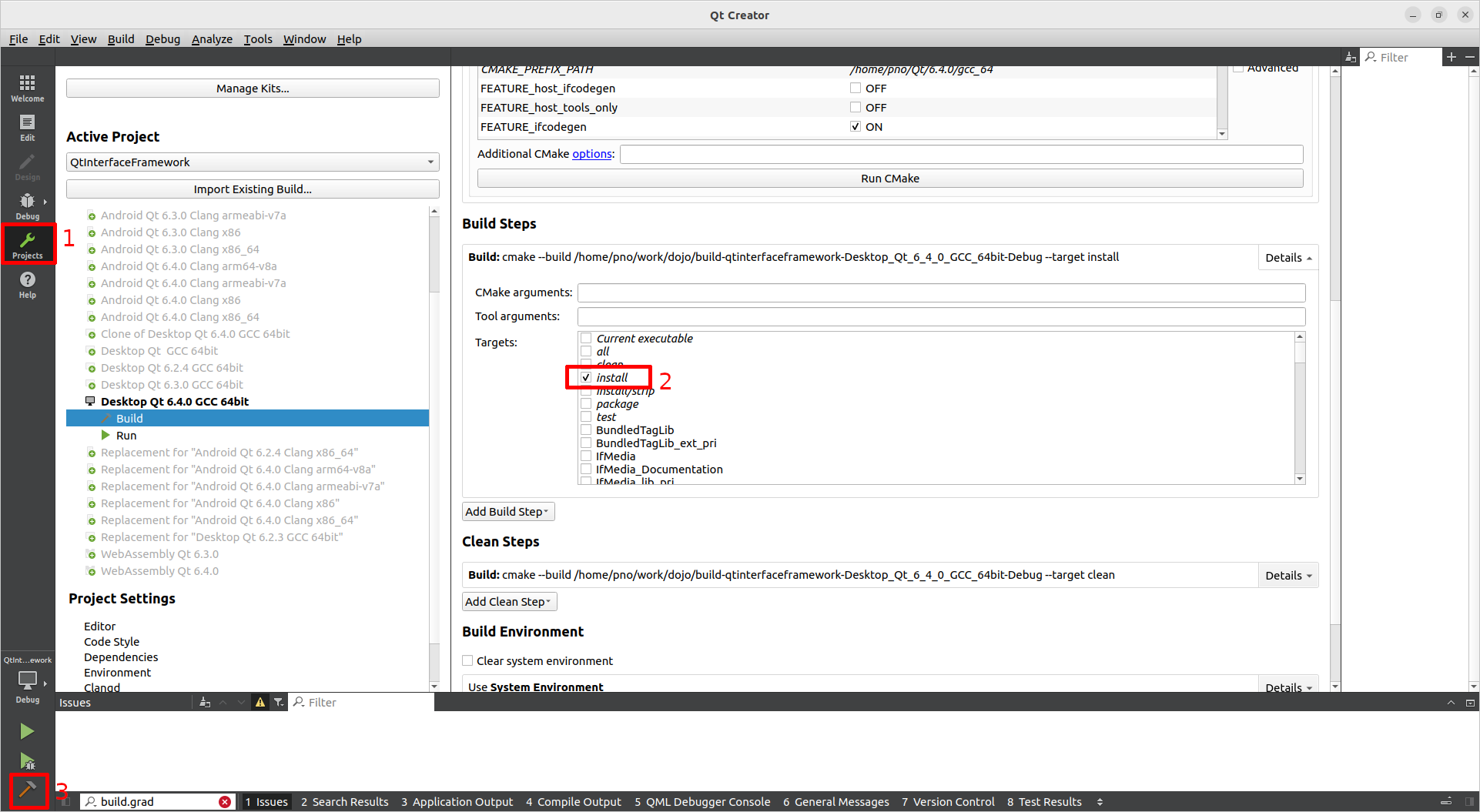Image resolution: width=1480 pixels, height=812 pixels.
Task: Open Add Clean Step dropdown
Action: point(510,602)
